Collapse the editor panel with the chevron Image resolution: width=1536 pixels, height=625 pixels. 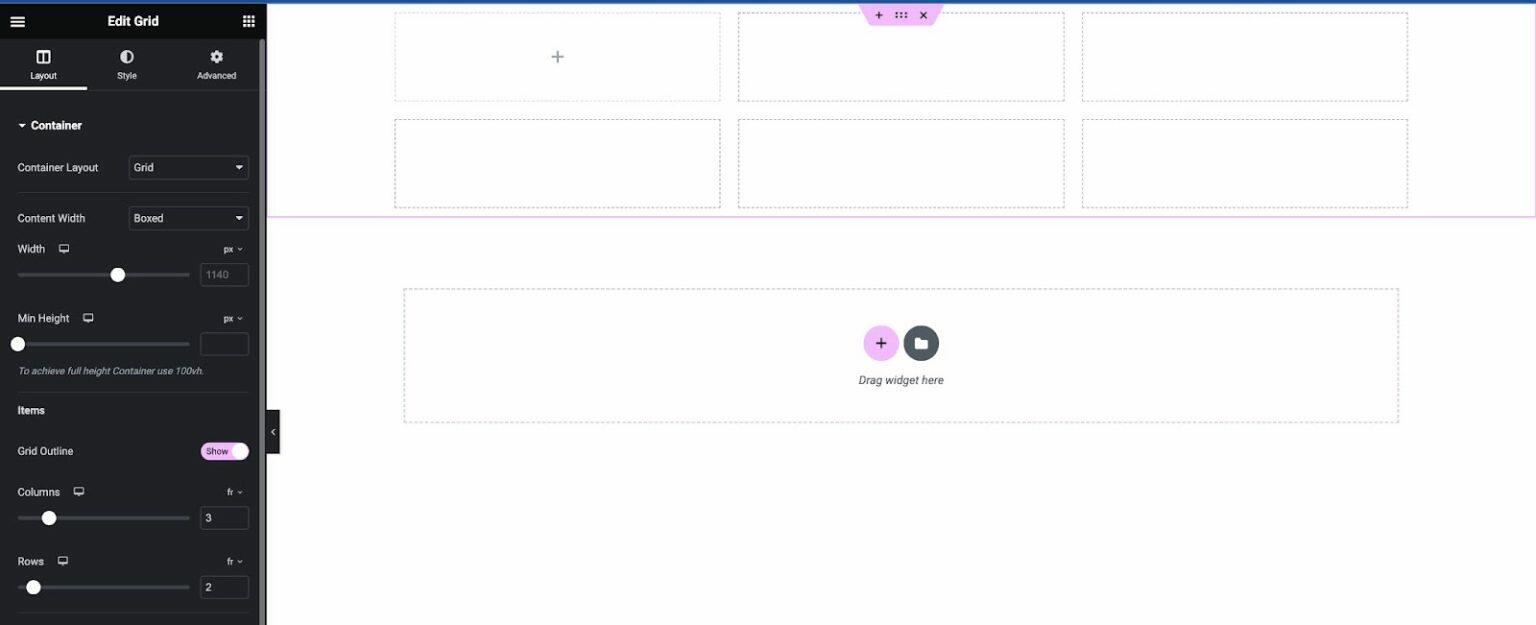tap(272, 431)
